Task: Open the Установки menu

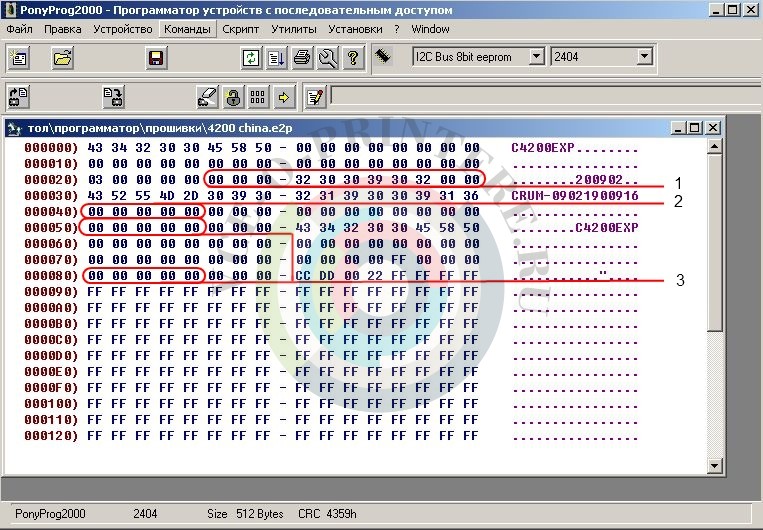Action: point(355,29)
